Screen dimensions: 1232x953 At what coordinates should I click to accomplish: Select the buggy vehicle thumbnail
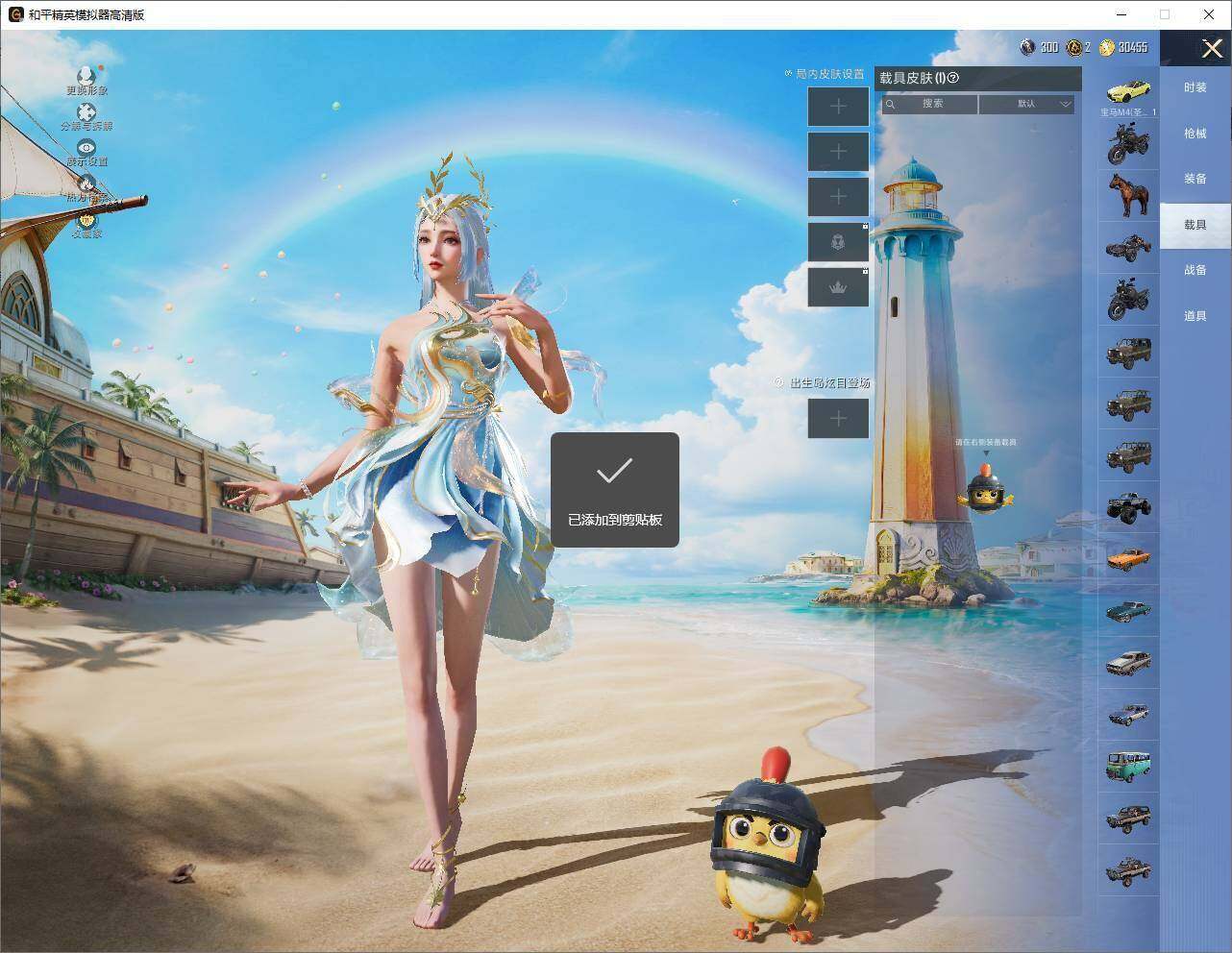(x=1128, y=248)
